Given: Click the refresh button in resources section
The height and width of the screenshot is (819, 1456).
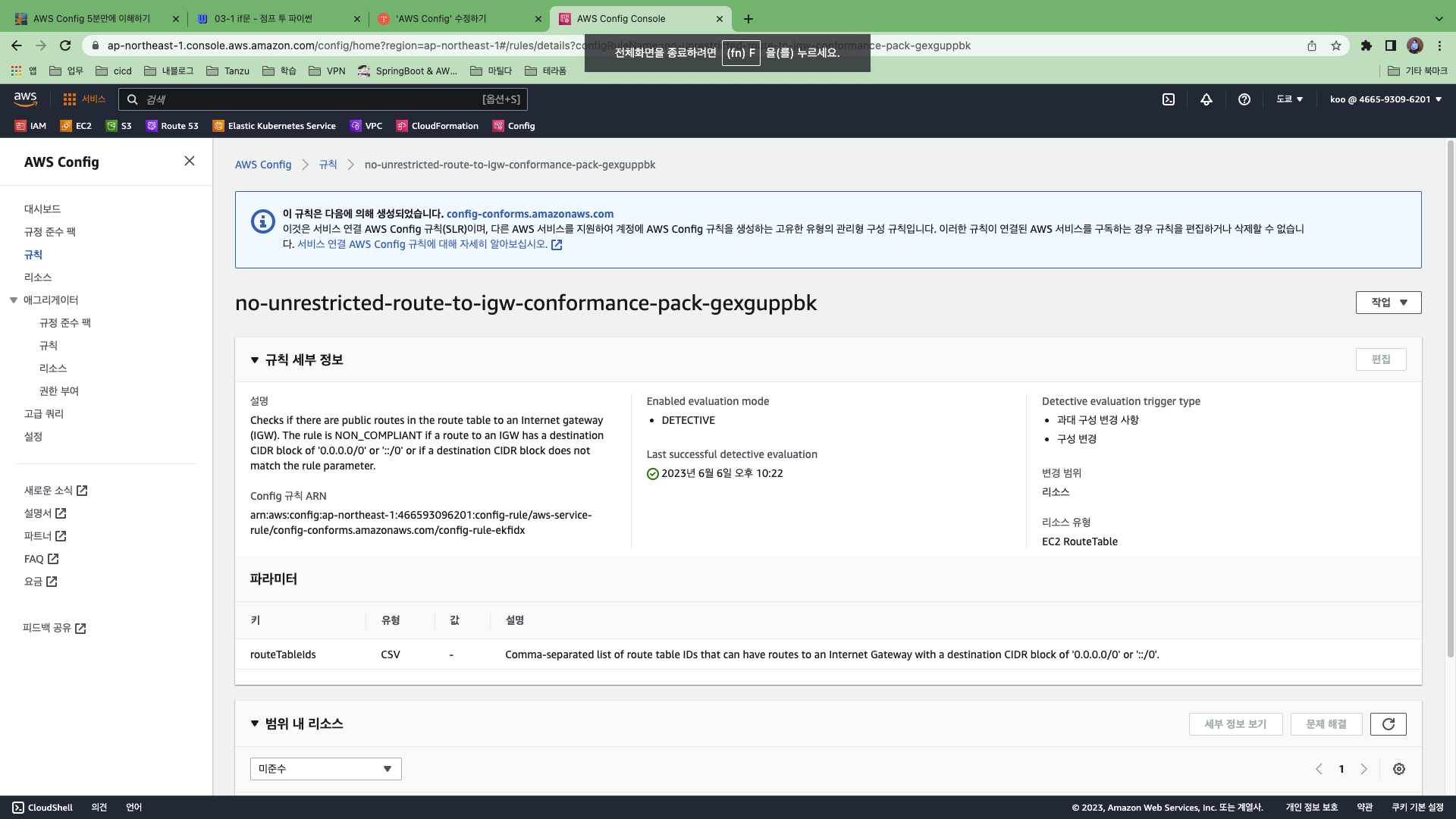Looking at the screenshot, I should (1389, 724).
